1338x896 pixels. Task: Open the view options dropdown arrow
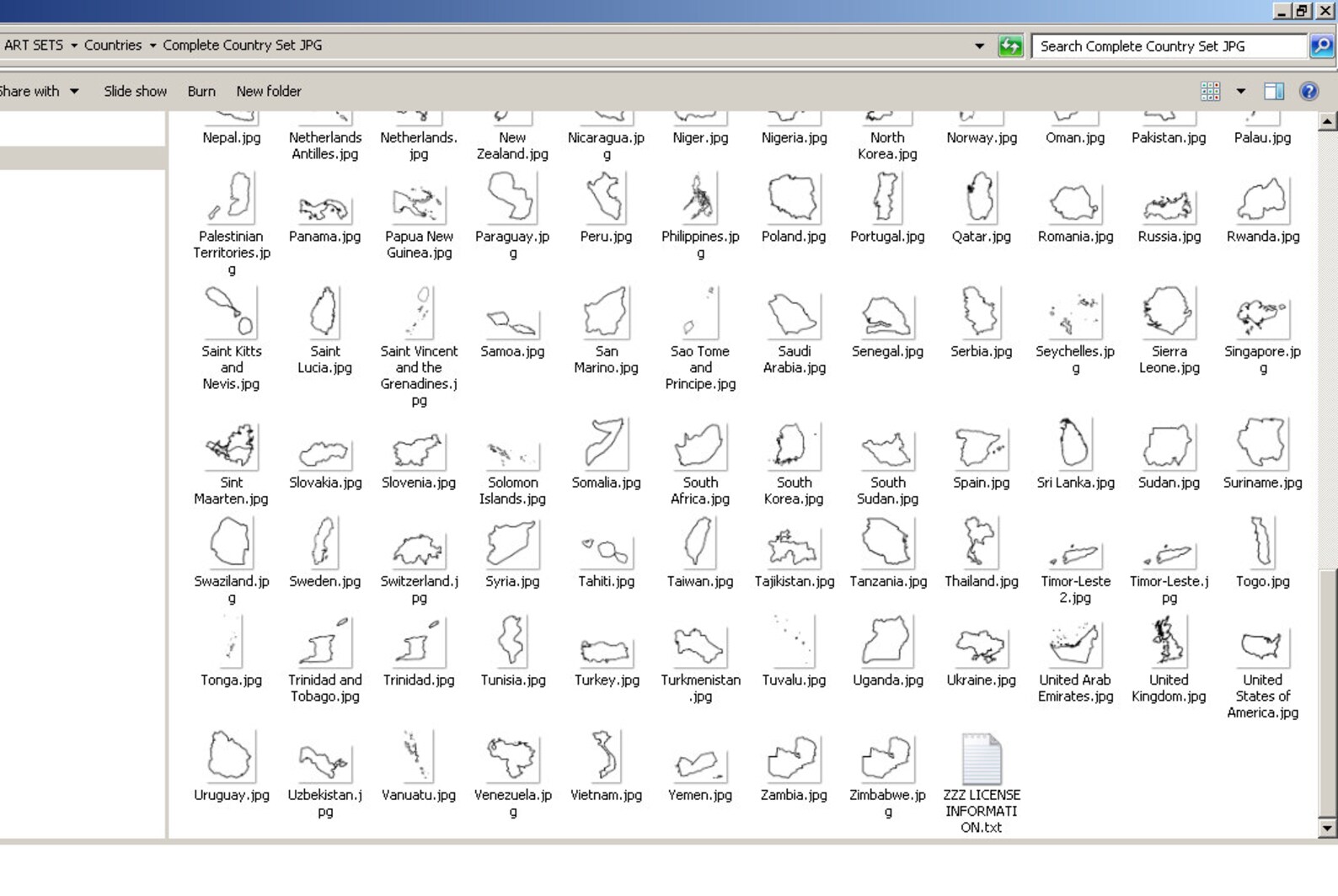(1240, 91)
